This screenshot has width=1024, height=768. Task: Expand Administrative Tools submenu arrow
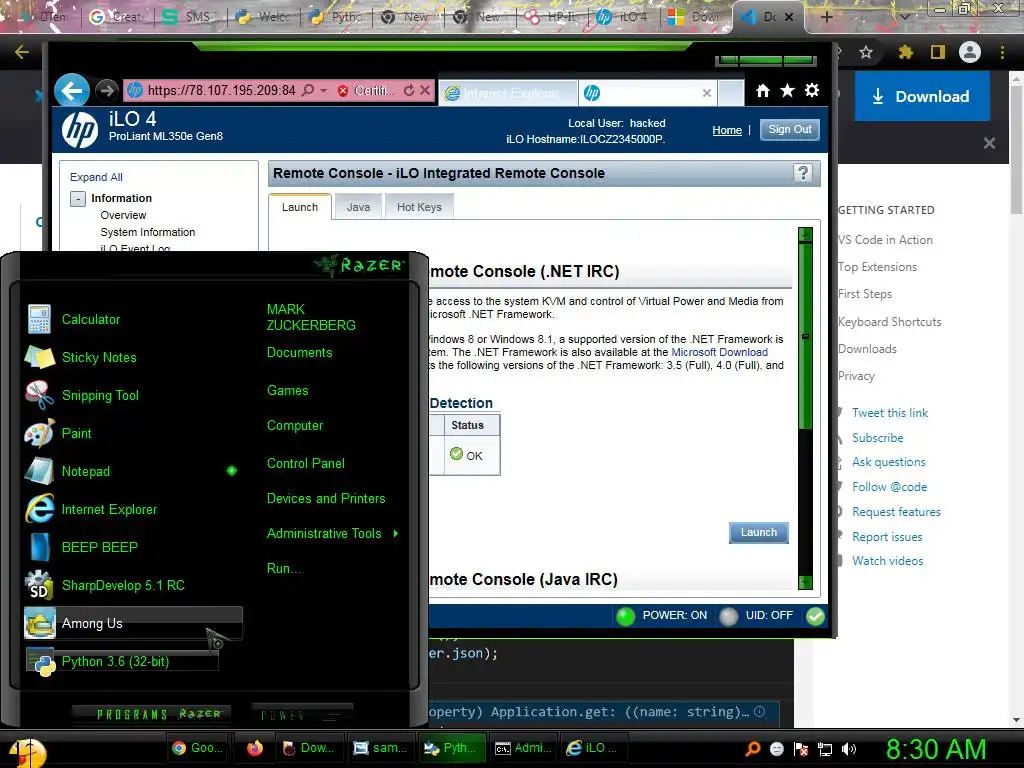point(396,534)
